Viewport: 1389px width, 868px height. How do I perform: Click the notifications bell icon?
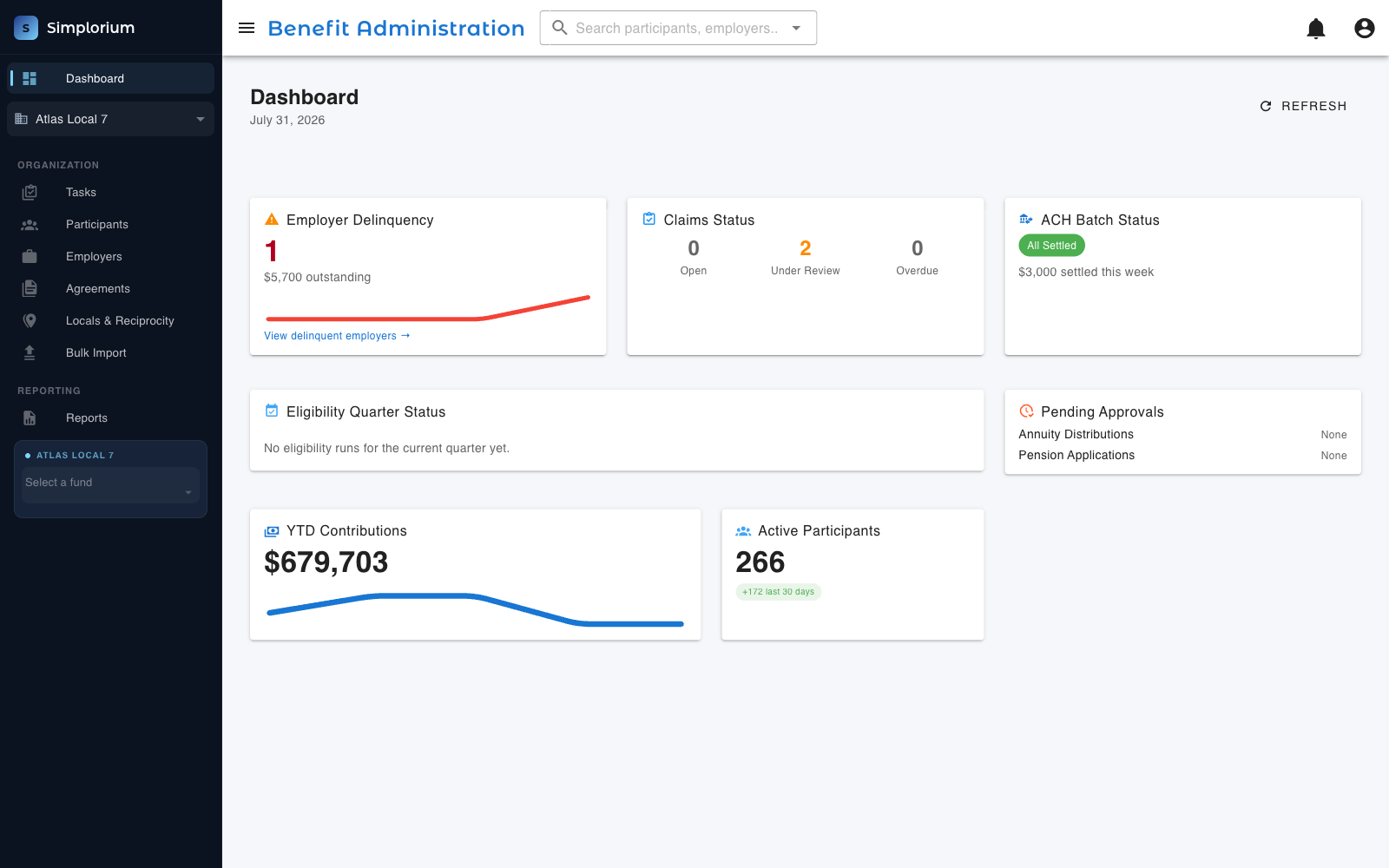pyautogui.click(x=1316, y=29)
